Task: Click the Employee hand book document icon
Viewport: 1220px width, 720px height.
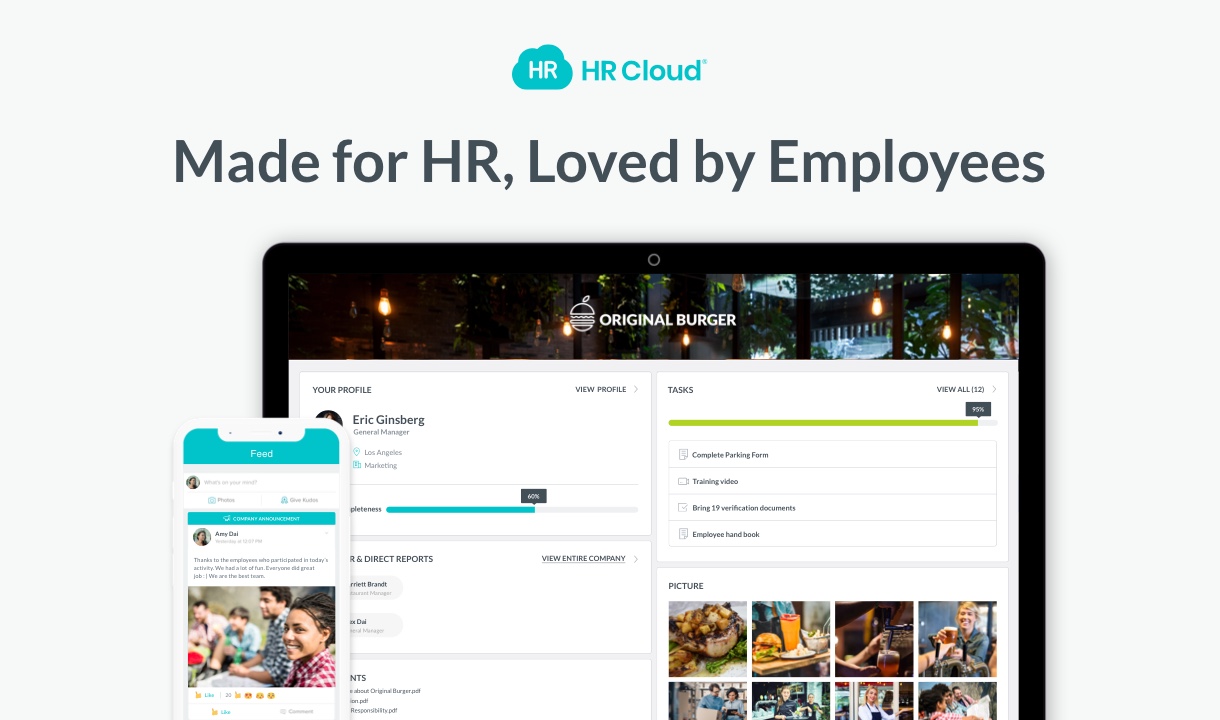Action: 683,533
